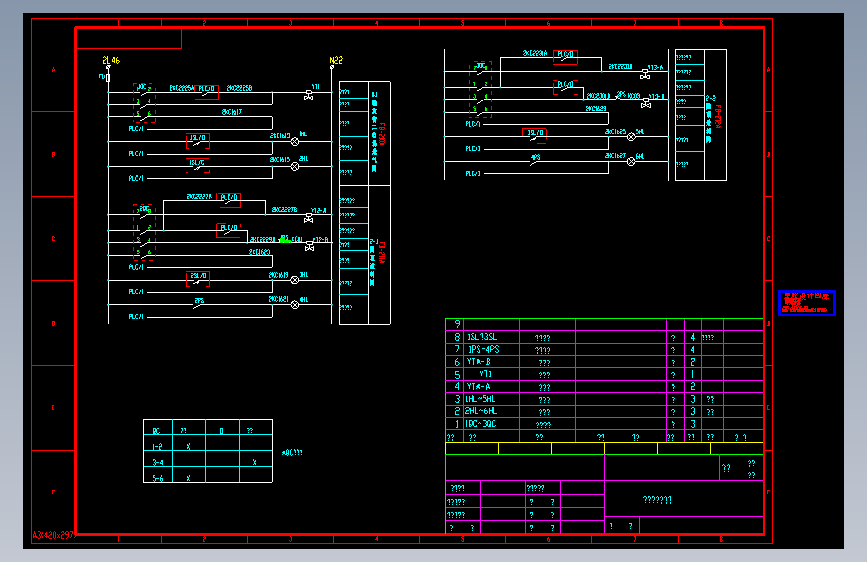The image size is (867, 562).
Task: Select the 2QC selector switch dashed box
Action: 144,232
